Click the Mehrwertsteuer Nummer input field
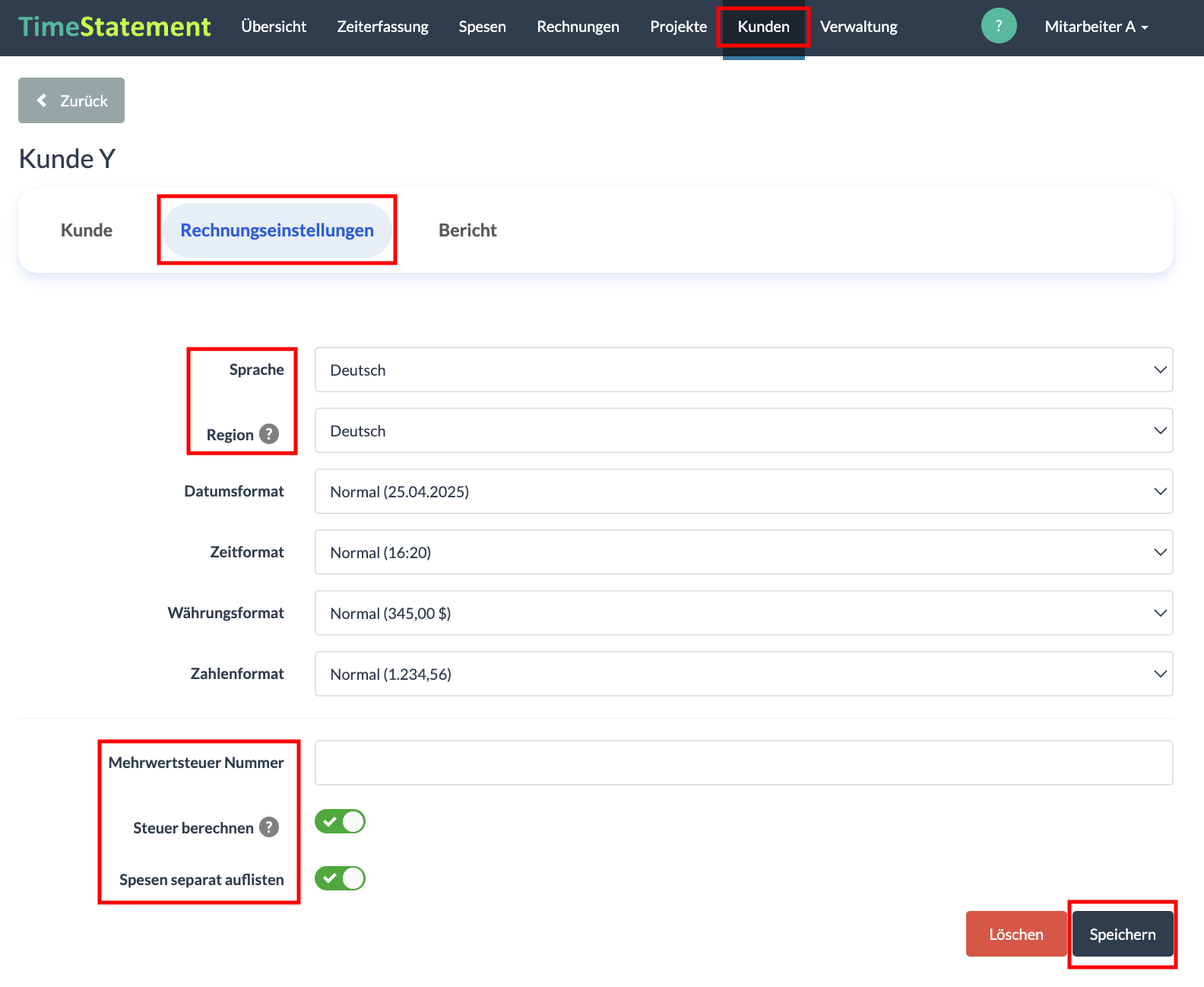Image resolution: width=1204 pixels, height=987 pixels. (743, 763)
